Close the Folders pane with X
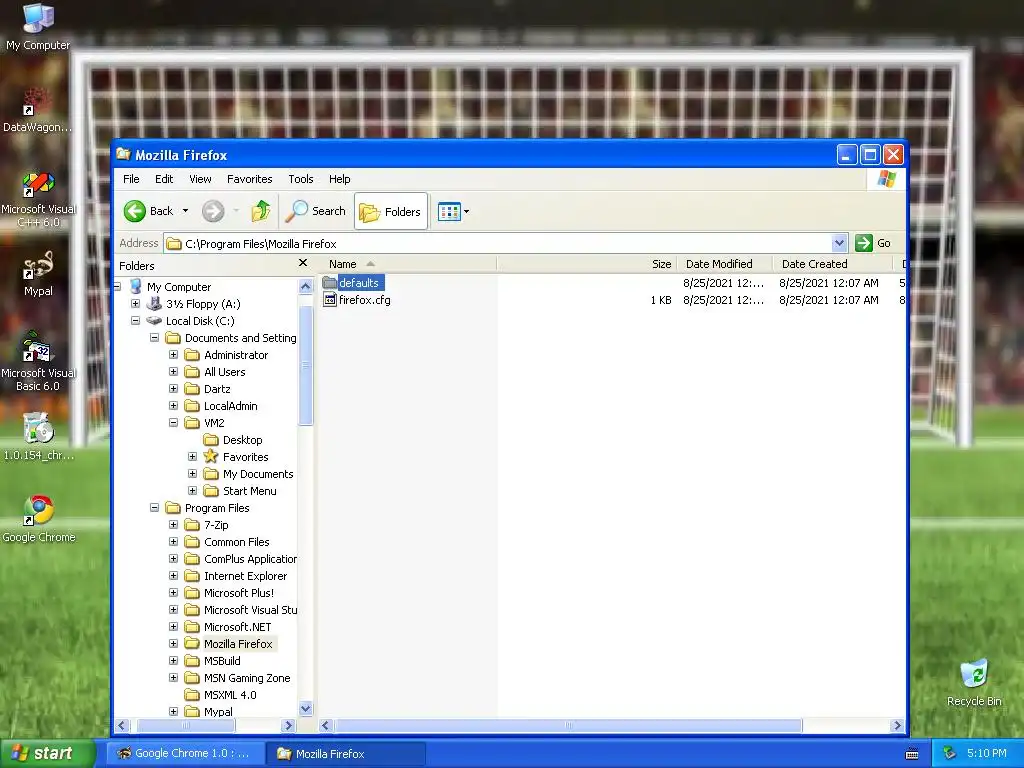 coord(302,263)
